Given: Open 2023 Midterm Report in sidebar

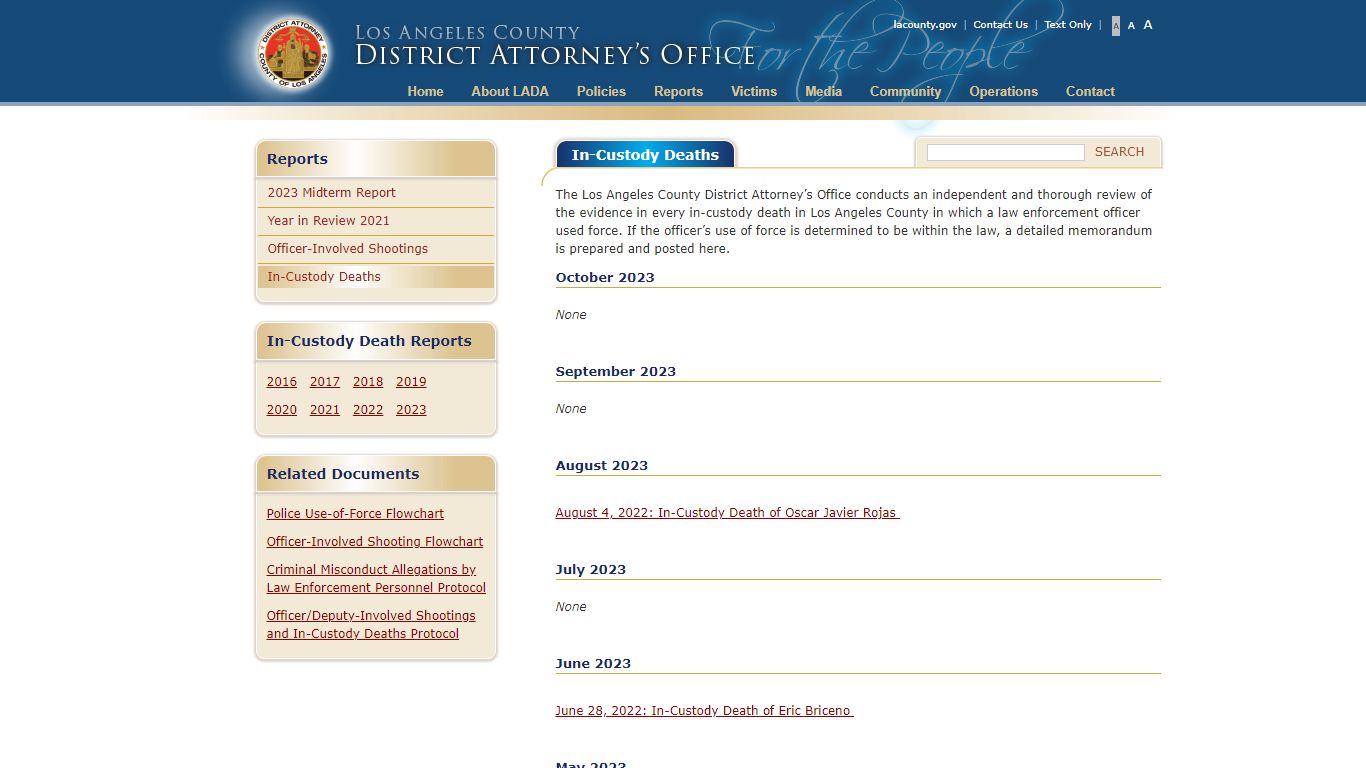Looking at the screenshot, I should click(376, 193).
